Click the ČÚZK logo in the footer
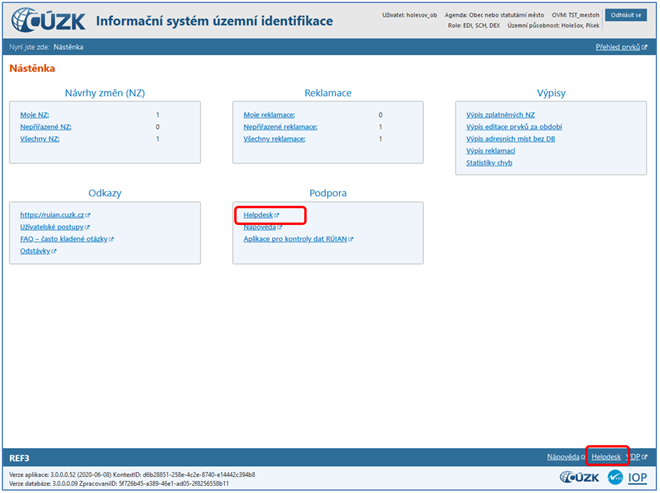Viewport: 660px width, 493px height. 576,476
